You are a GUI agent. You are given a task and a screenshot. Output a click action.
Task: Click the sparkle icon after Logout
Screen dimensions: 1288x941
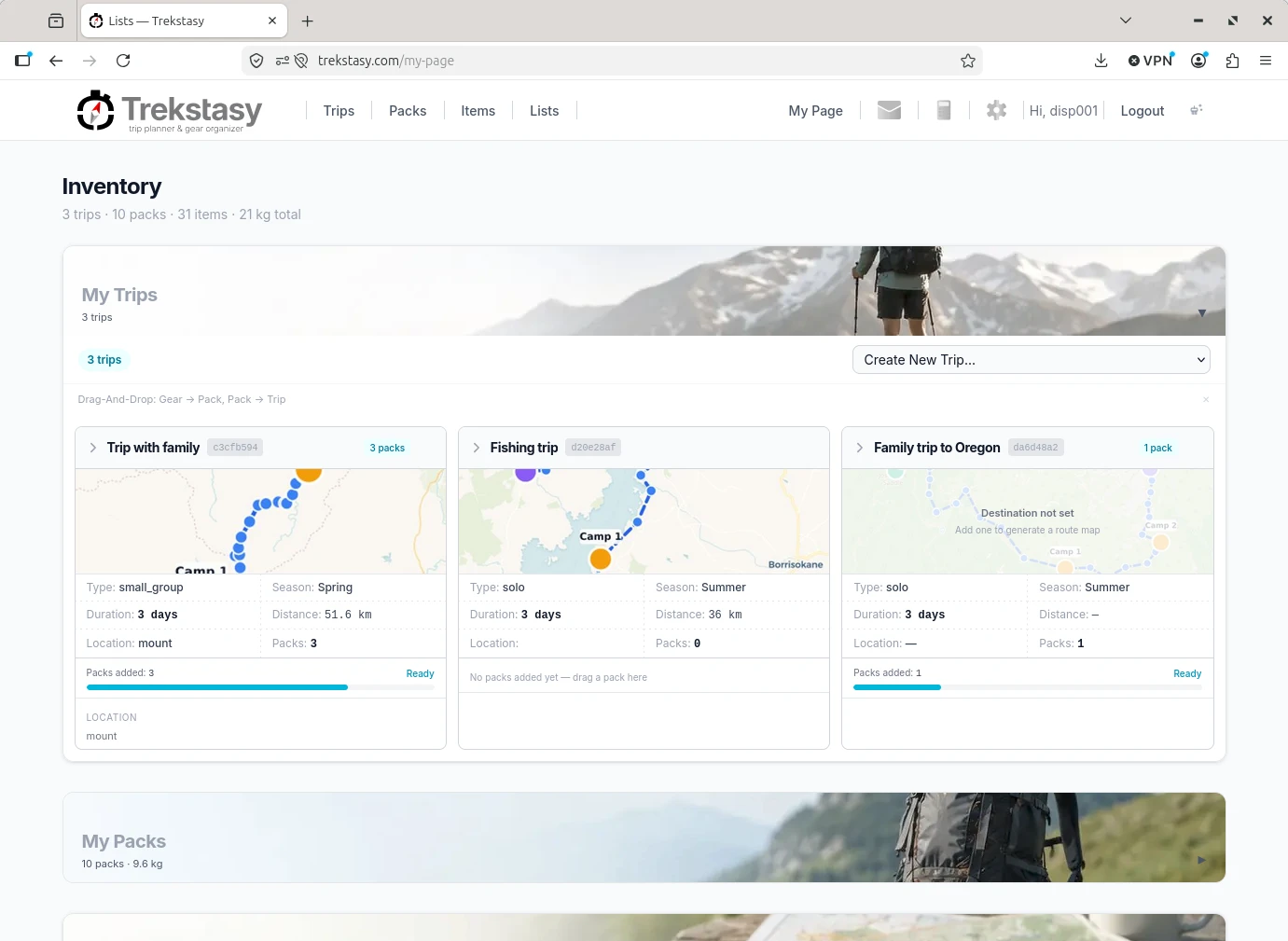tap(1197, 110)
